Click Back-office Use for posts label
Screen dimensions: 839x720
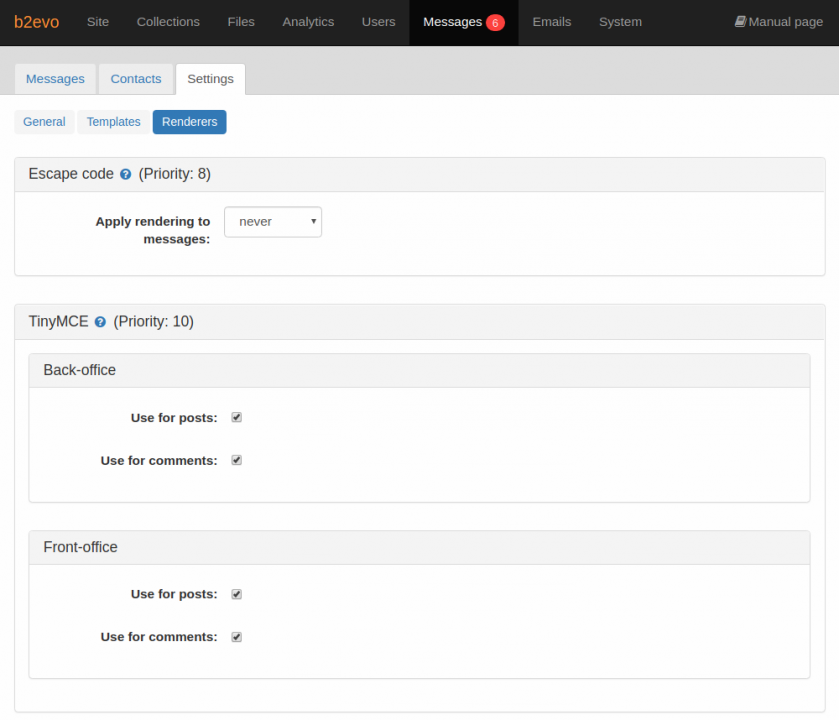pyautogui.click(x=174, y=418)
